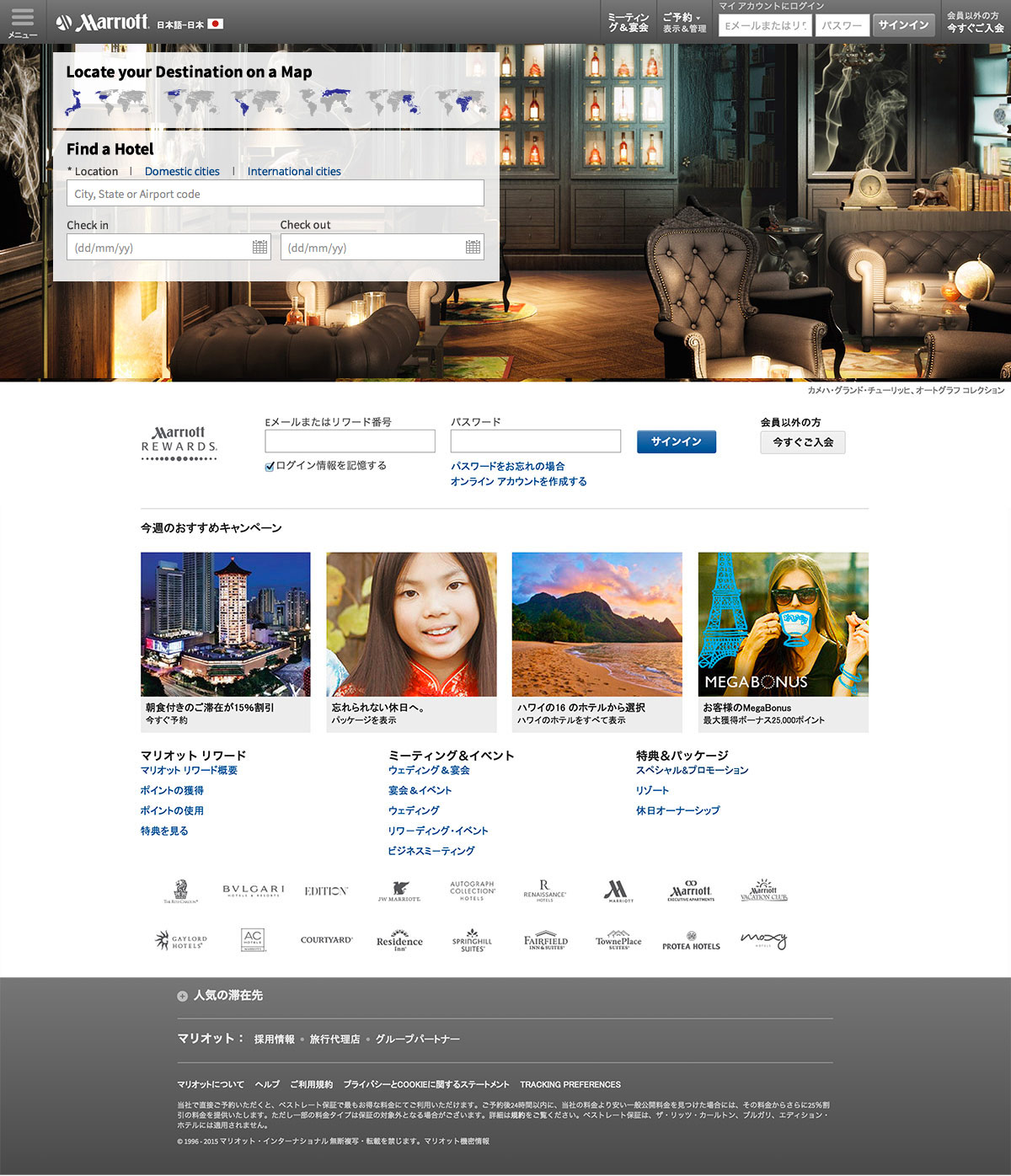
Task: Toggle the ログイン情報を記憶する checkbox
Action: point(270,467)
